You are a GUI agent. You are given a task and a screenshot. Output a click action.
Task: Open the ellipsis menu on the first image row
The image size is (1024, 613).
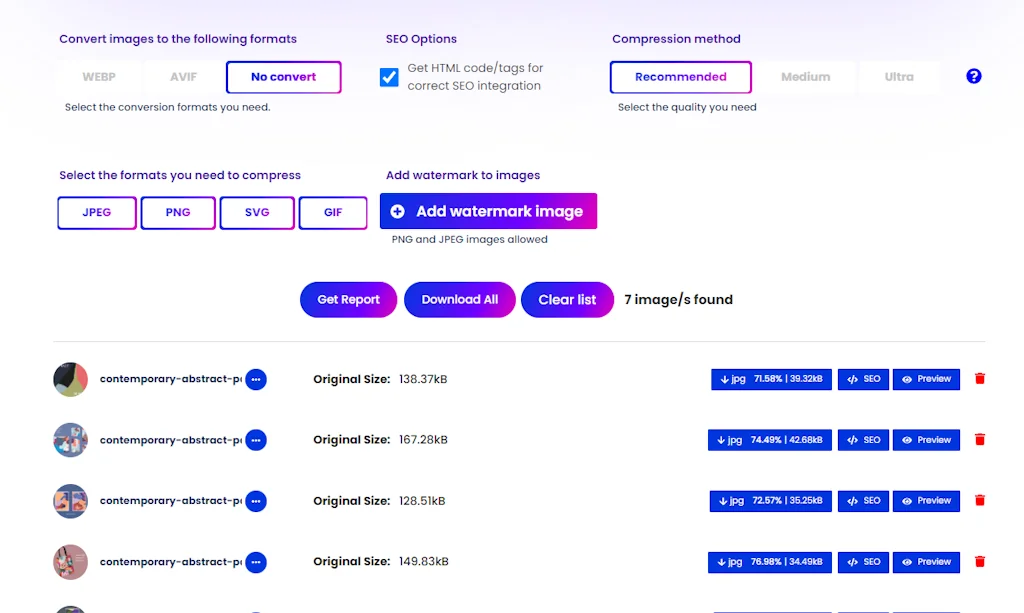pos(255,379)
